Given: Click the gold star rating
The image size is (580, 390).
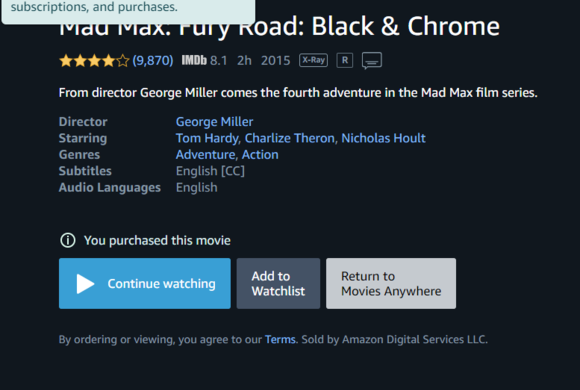Looking at the screenshot, I should tap(94, 61).
